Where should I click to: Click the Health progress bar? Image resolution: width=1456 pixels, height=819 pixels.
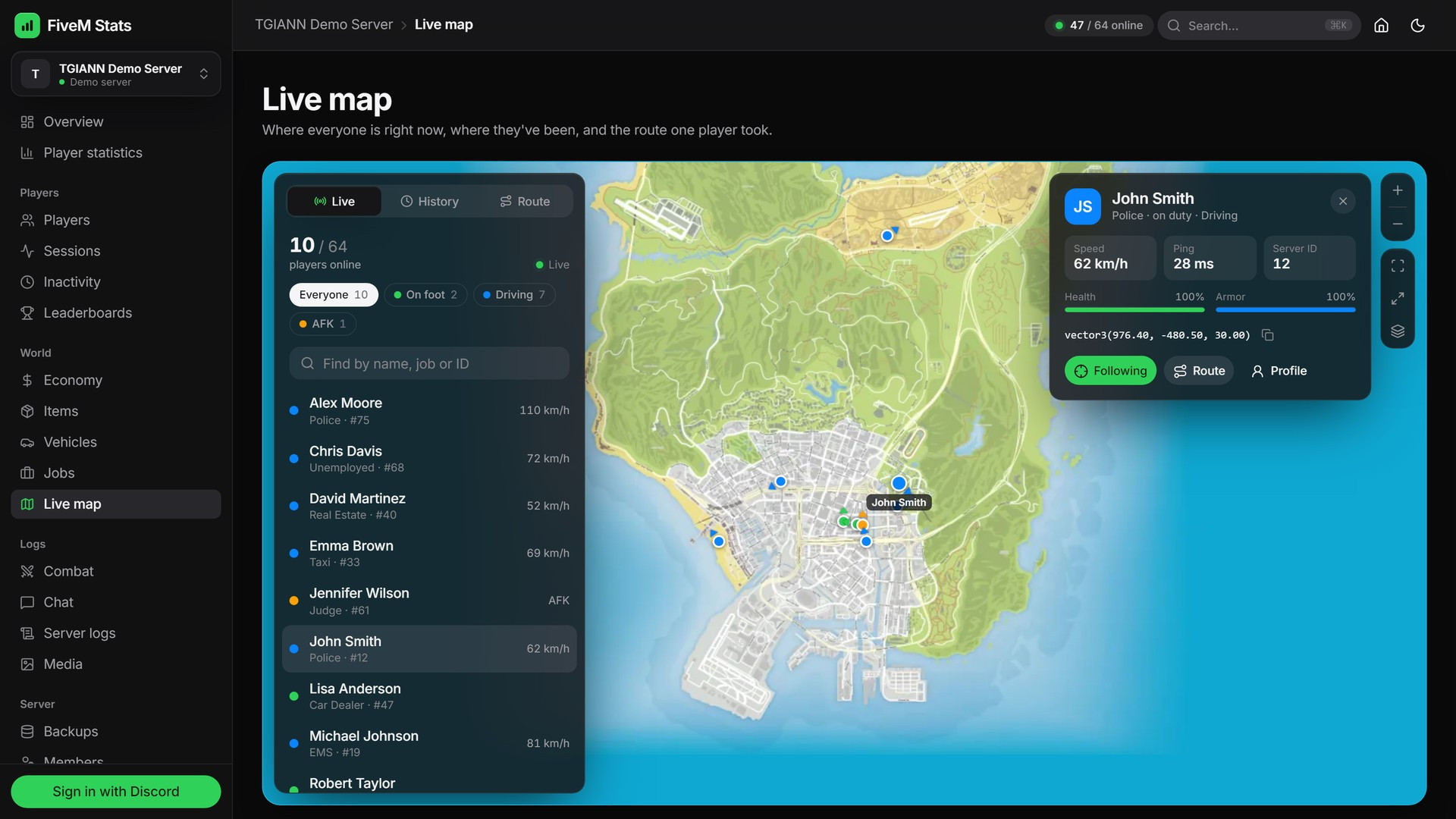(1134, 309)
